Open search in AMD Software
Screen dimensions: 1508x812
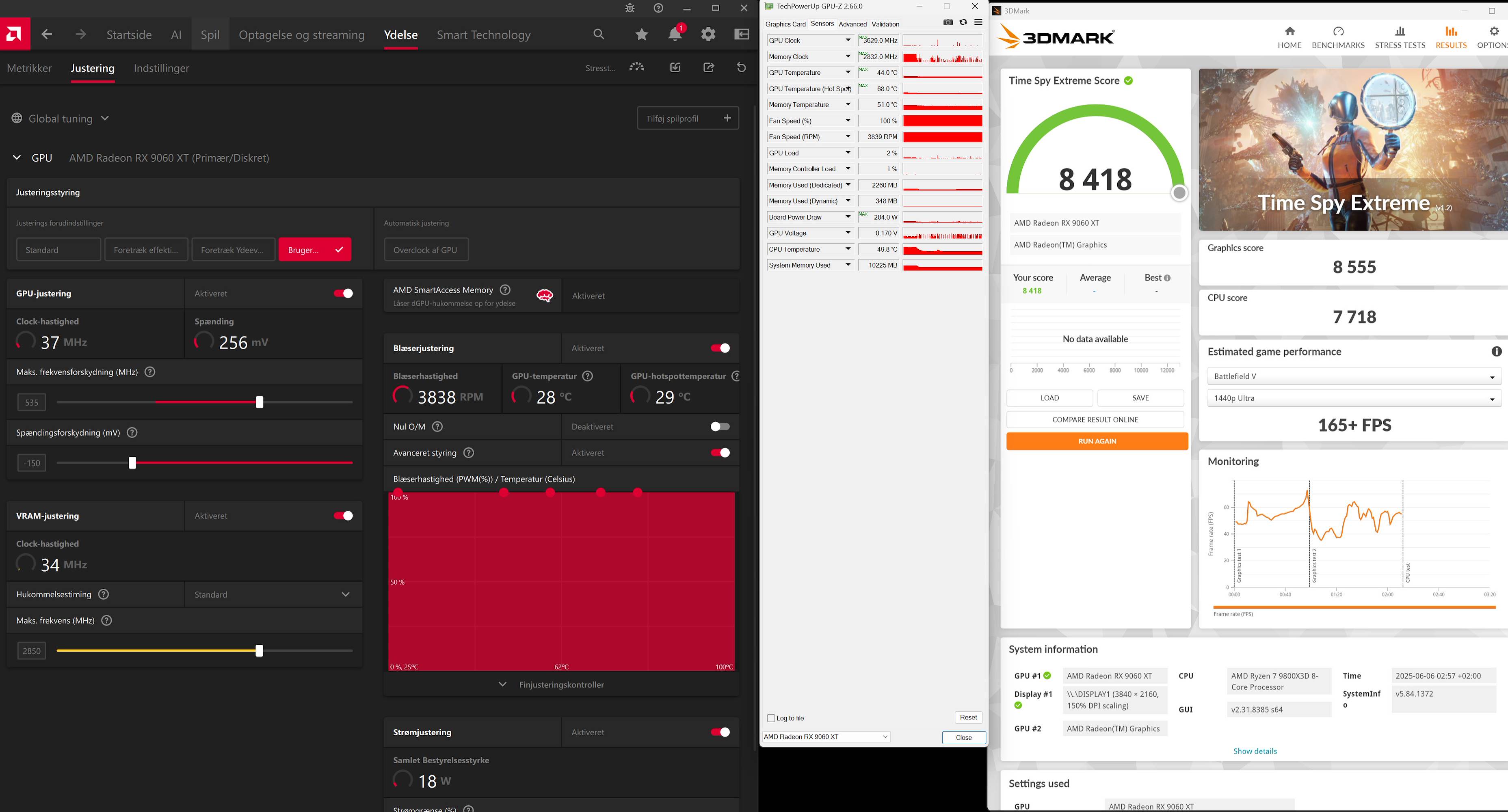click(x=598, y=35)
